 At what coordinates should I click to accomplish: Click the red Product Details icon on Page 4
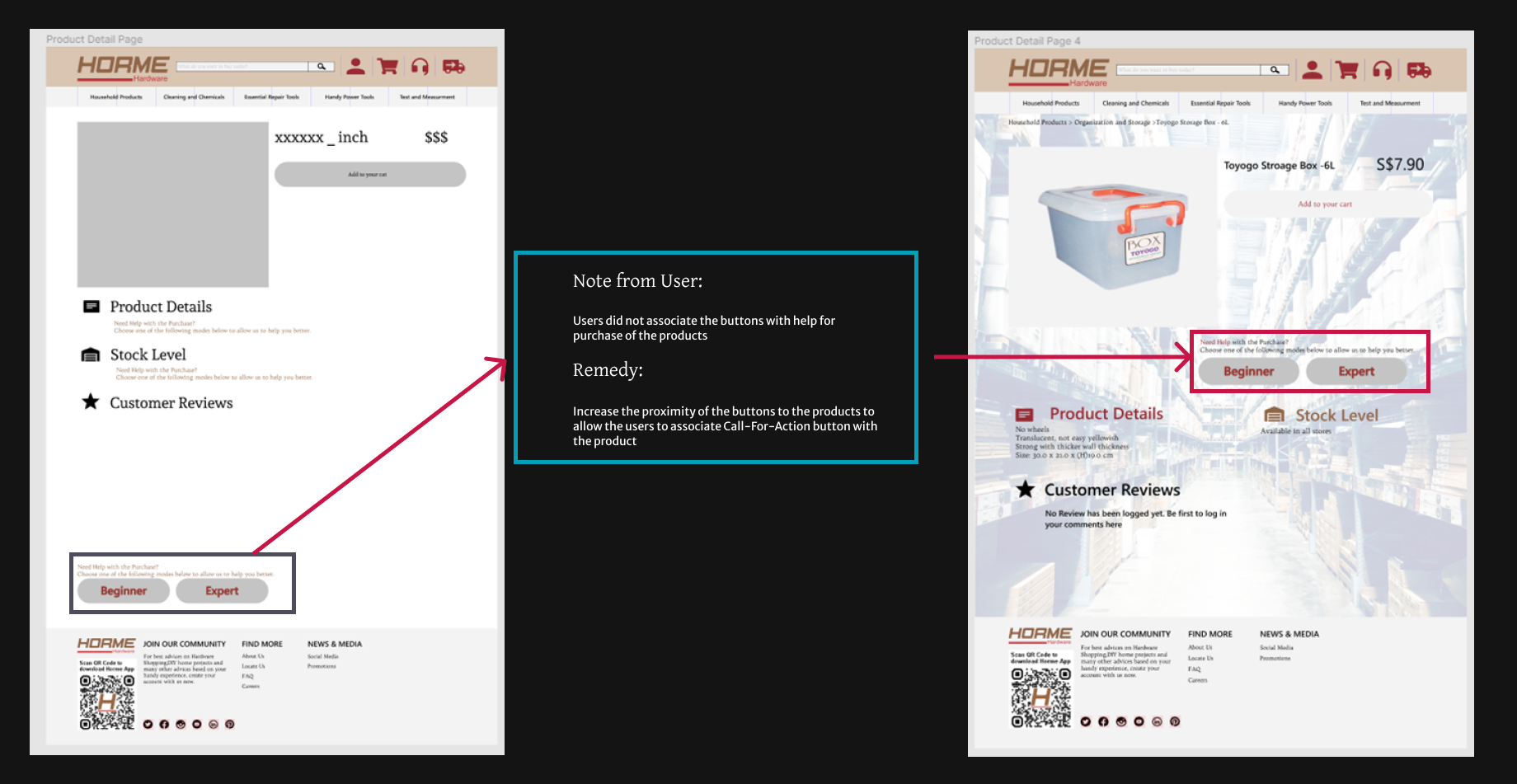click(x=1025, y=415)
